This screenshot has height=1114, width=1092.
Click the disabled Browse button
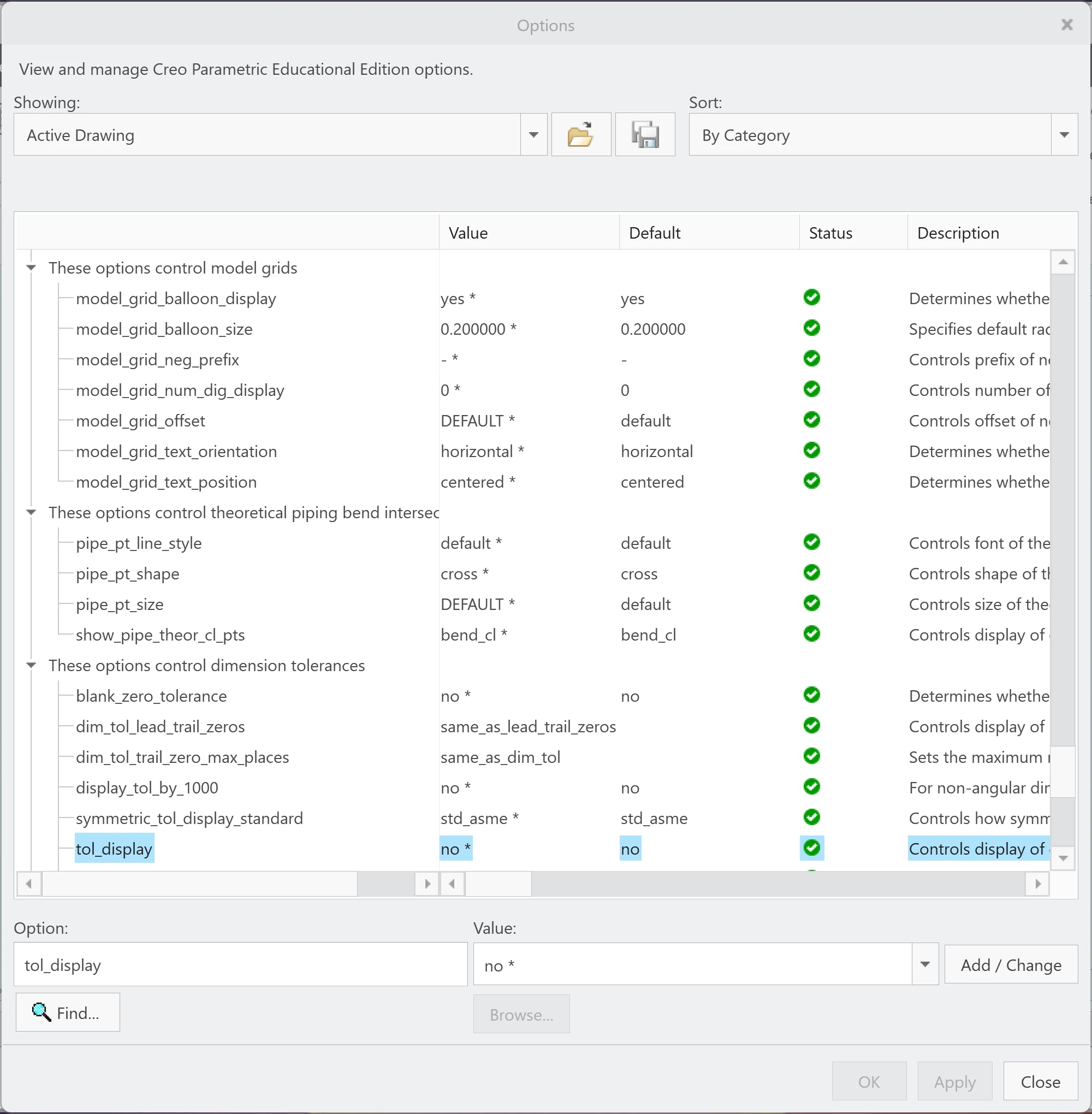[521, 1014]
